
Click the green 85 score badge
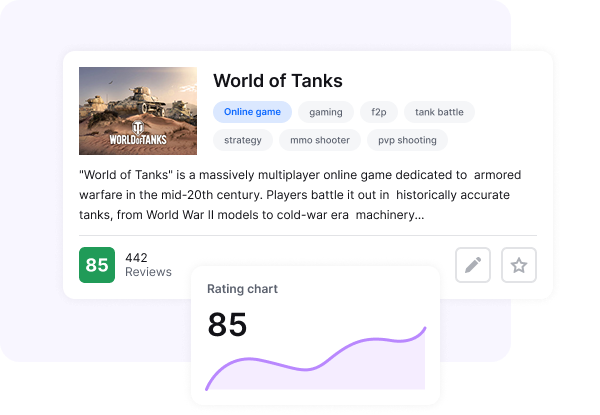(97, 265)
